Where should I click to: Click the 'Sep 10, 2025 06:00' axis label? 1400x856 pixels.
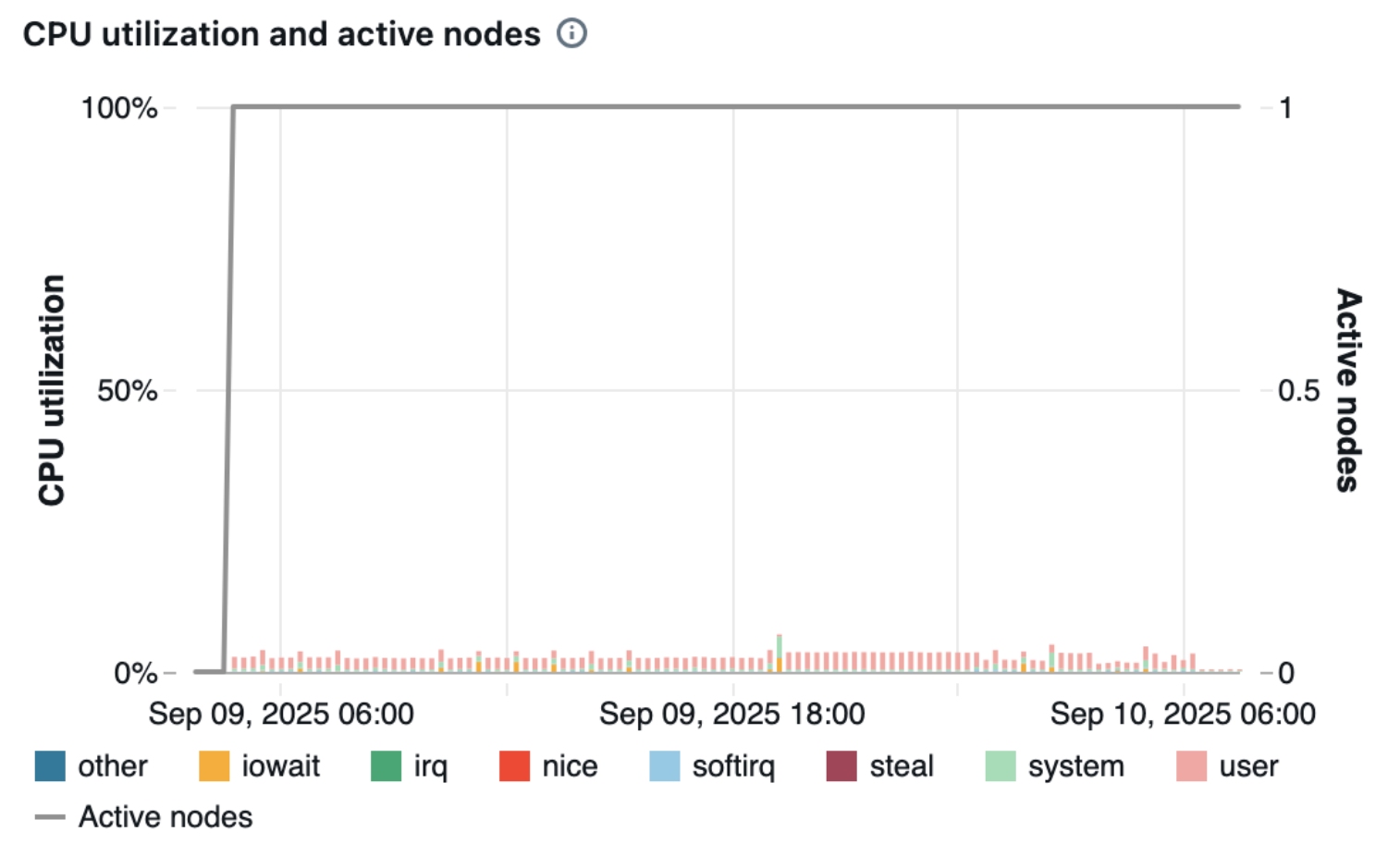pos(1182,714)
